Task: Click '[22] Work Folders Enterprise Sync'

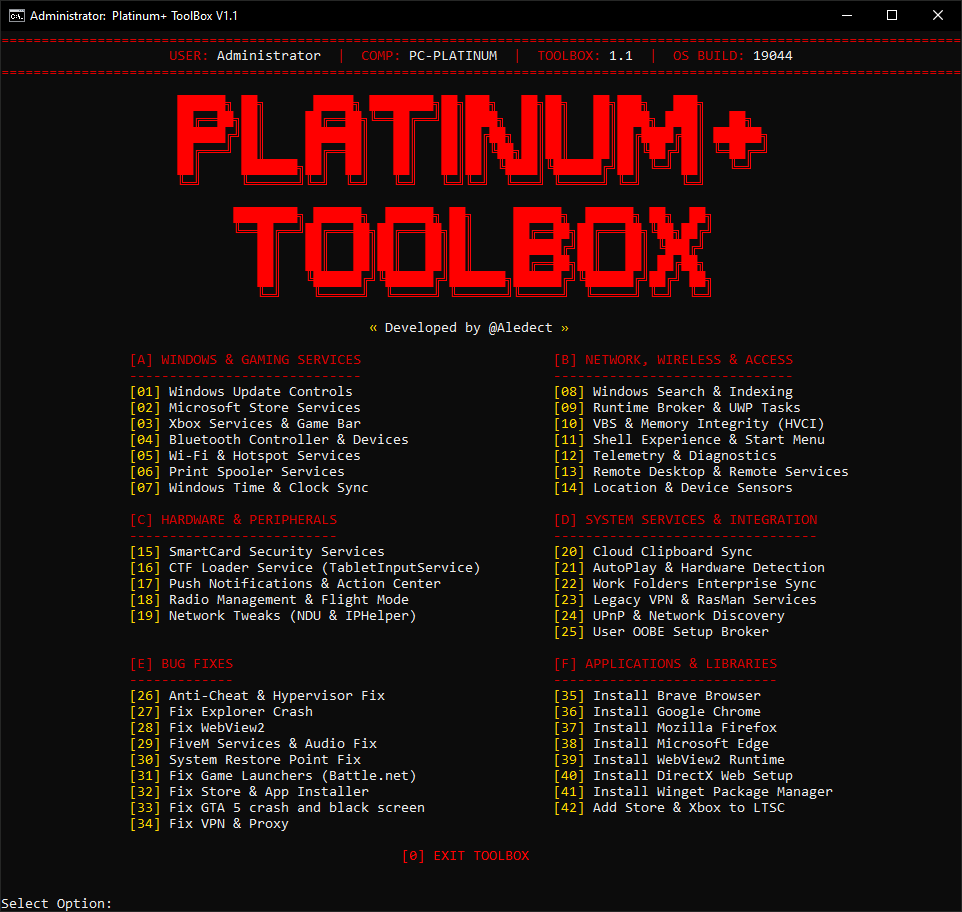Action: [685, 583]
